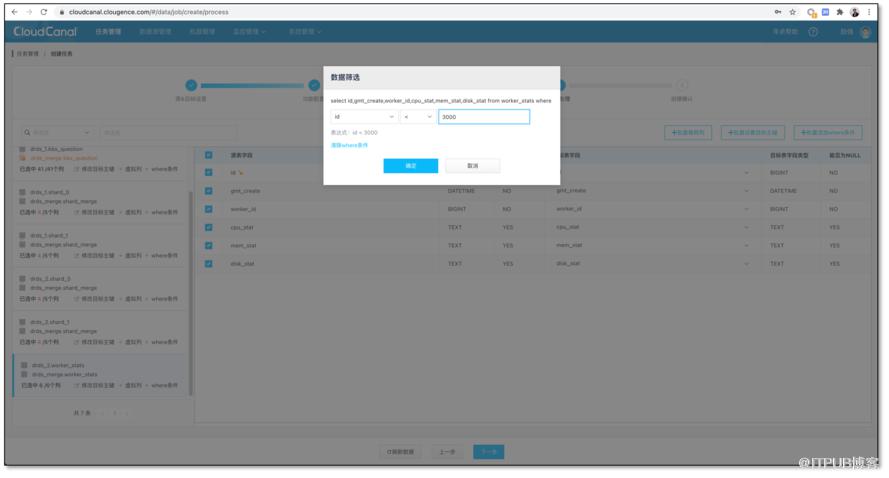Uncheck the id field checkbox
This screenshot has height=478, width=889.
(x=209, y=172)
